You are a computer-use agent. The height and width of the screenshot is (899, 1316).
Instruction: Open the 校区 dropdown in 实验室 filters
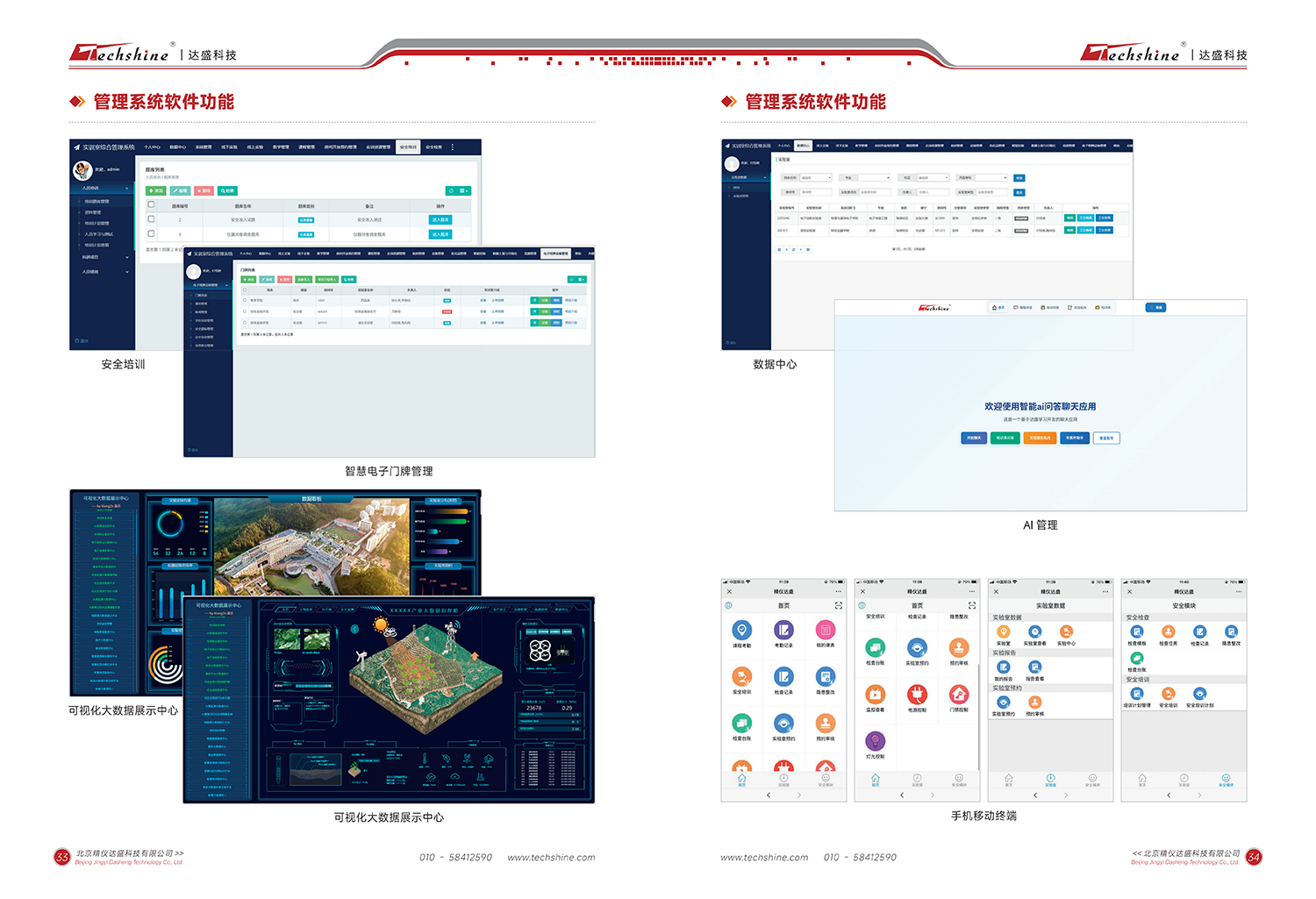tap(932, 178)
